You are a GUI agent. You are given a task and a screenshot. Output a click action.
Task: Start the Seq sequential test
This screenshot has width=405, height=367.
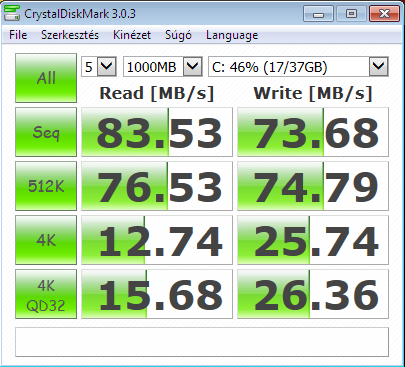point(46,132)
